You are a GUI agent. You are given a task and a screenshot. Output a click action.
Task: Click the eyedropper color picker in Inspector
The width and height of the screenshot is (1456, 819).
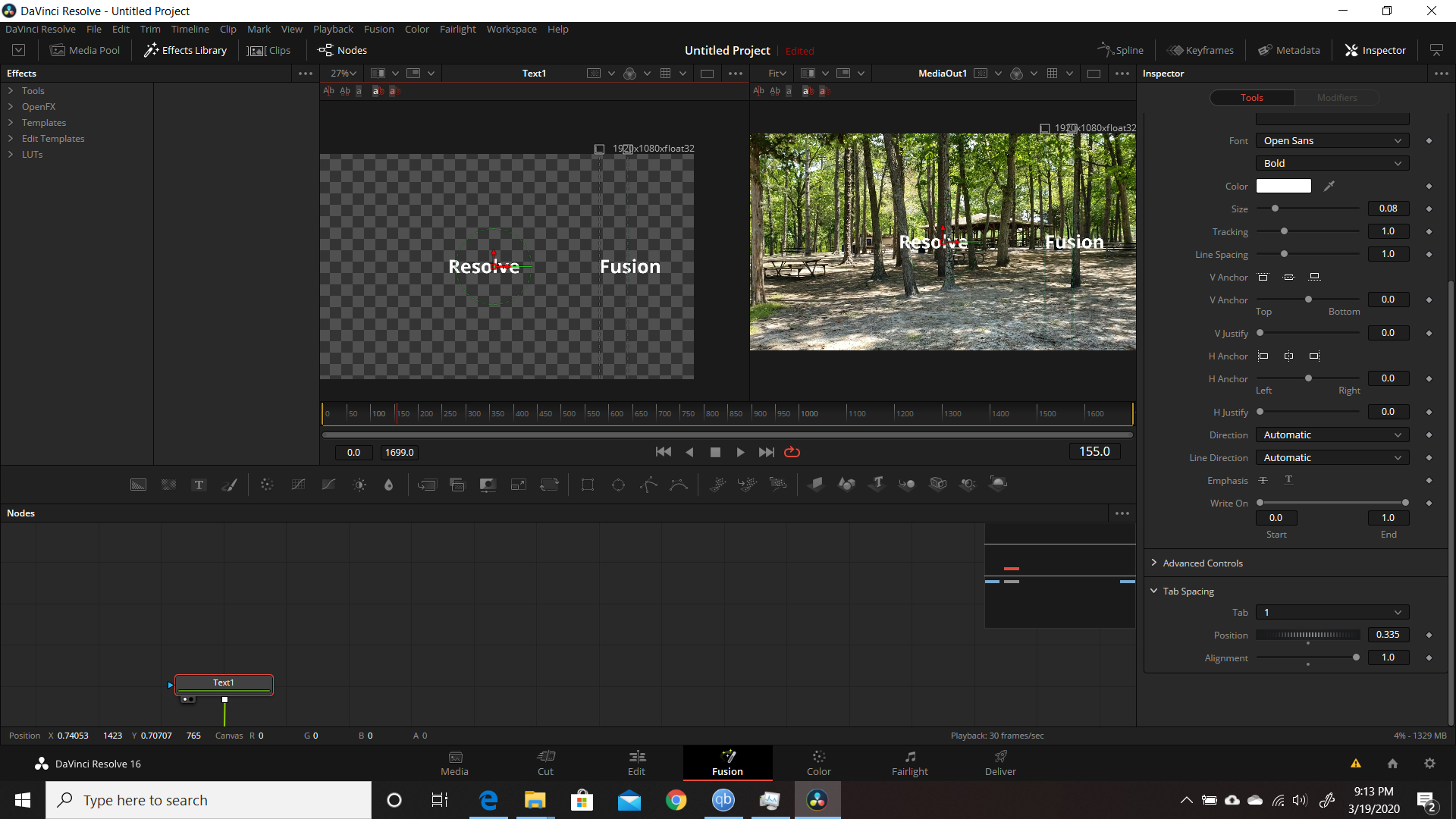pyautogui.click(x=1329, y=186)
